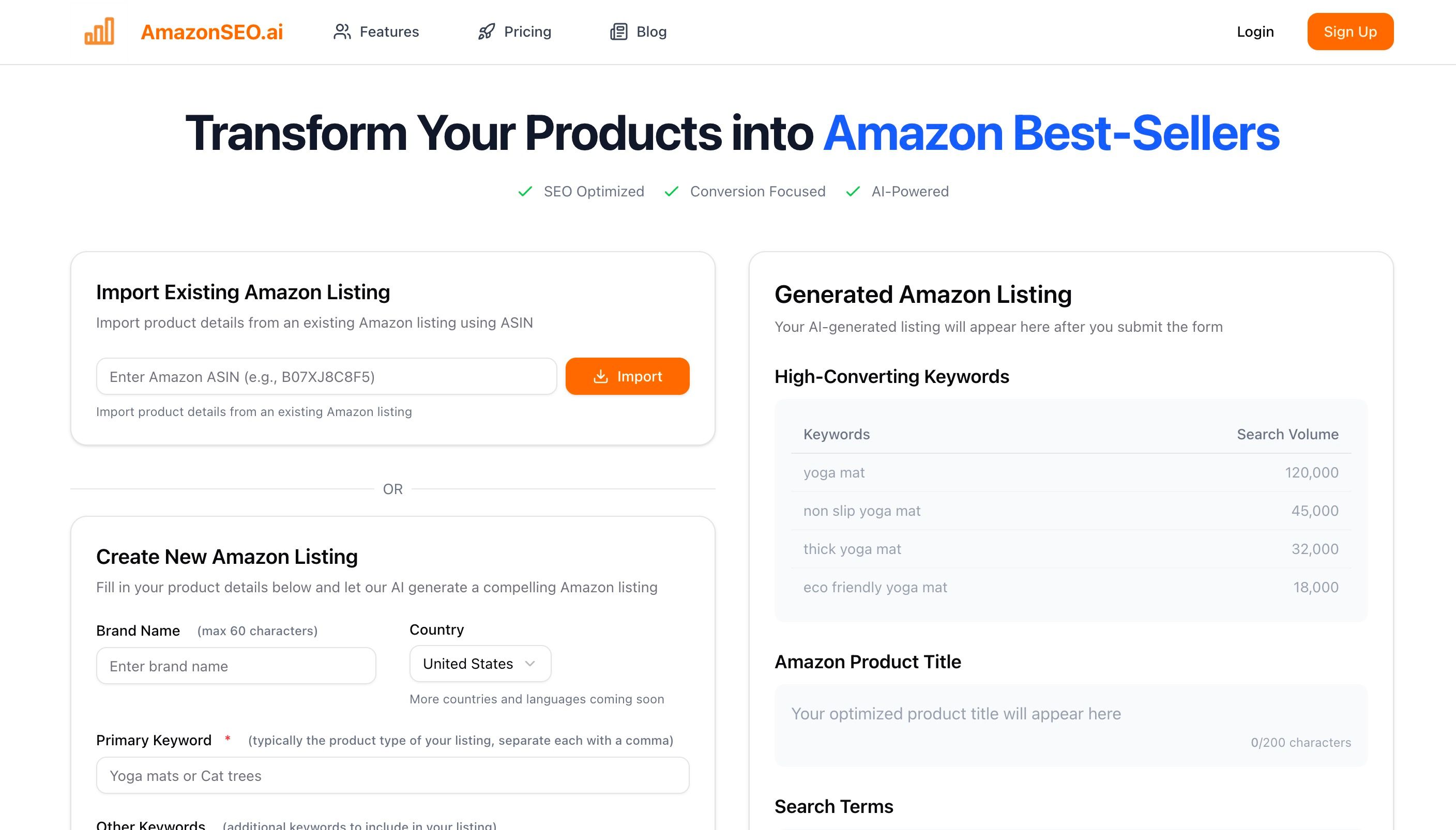Screen dimensions: 1456x830
Task: Focus the Amazon ASIN input field
Action: [x=326, y=377]
